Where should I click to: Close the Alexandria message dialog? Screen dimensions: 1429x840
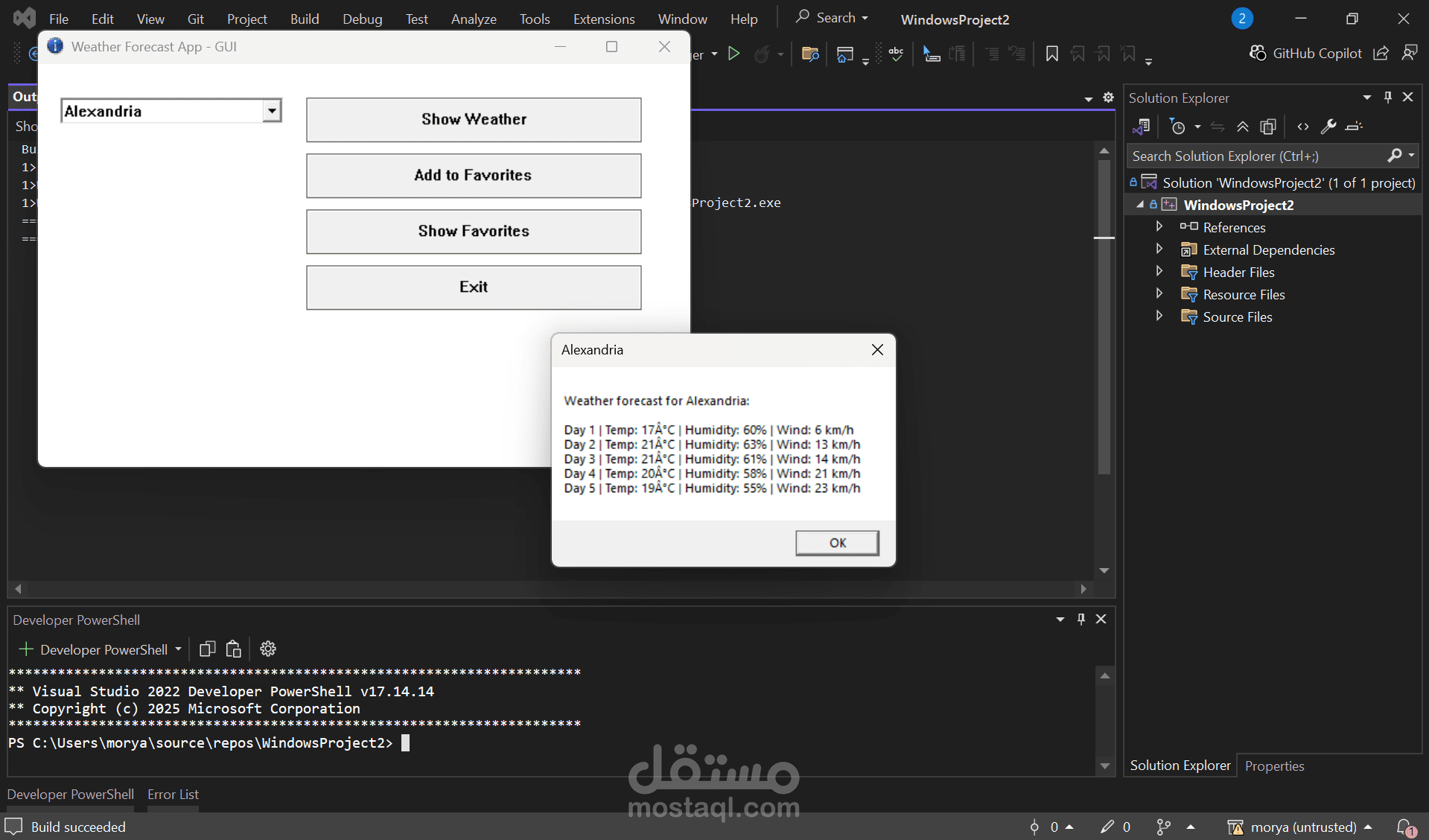pos(877,350)
